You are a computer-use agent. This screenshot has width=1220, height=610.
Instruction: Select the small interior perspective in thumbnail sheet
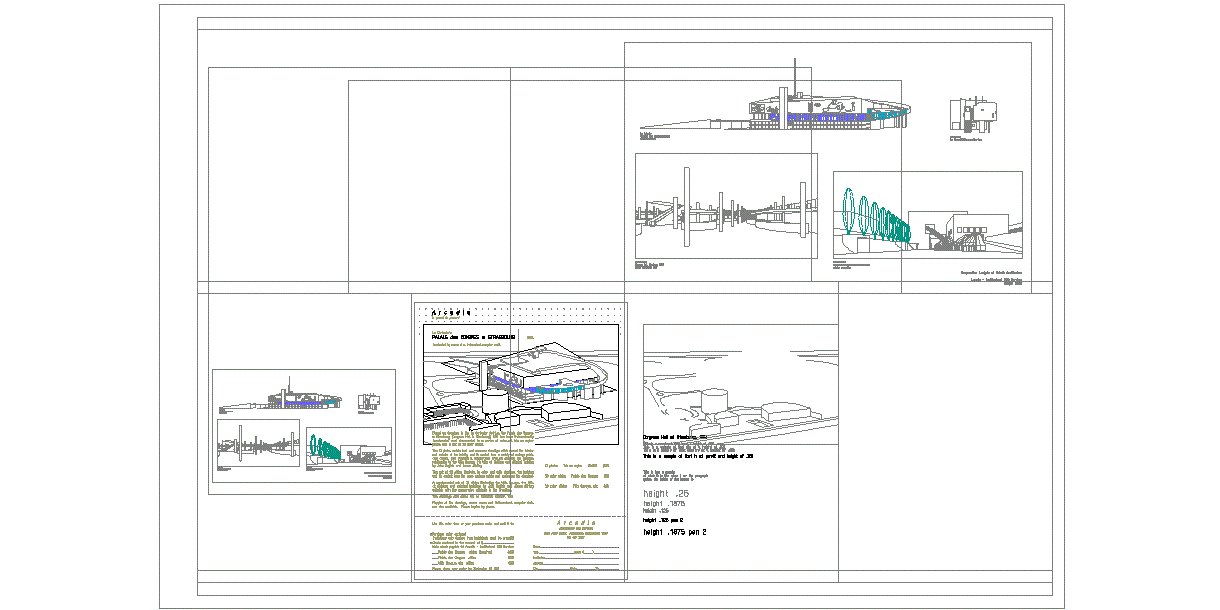258,442
